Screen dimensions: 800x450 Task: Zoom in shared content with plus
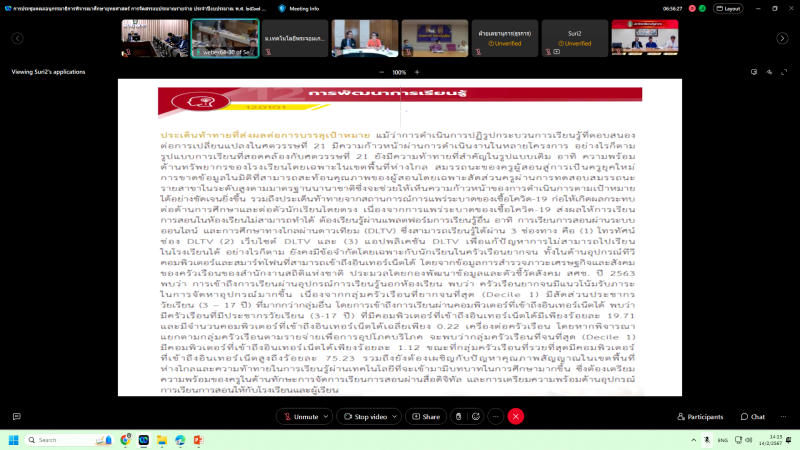(420, 72)
